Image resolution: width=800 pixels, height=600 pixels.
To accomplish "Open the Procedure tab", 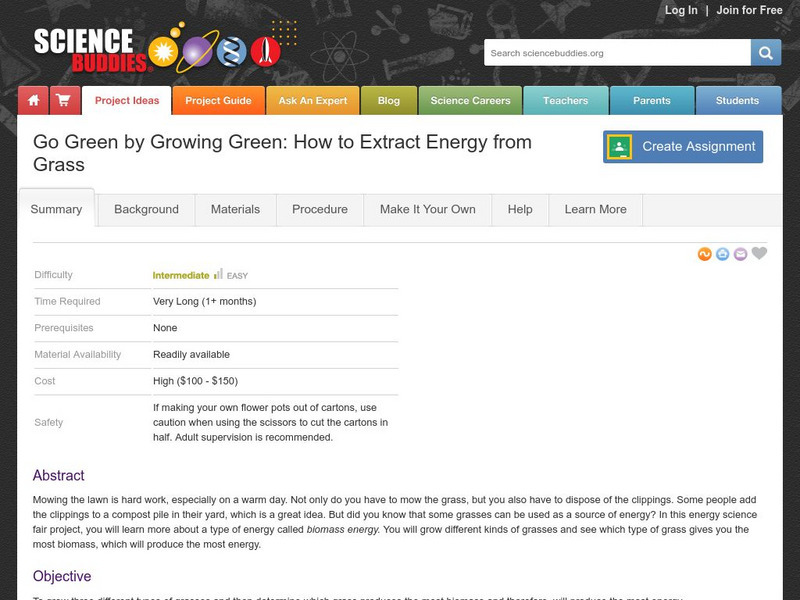I will [x=320, y=210].
